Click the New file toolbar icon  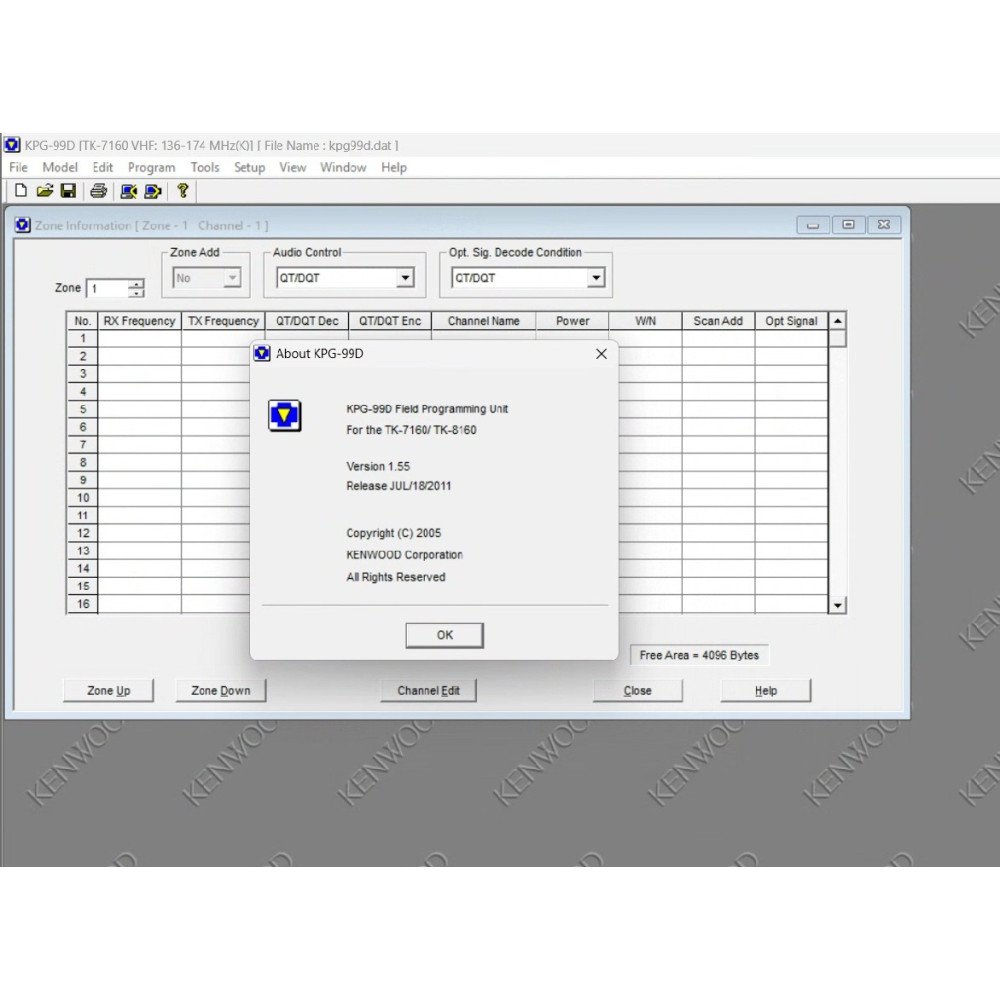tap(20, 191)
